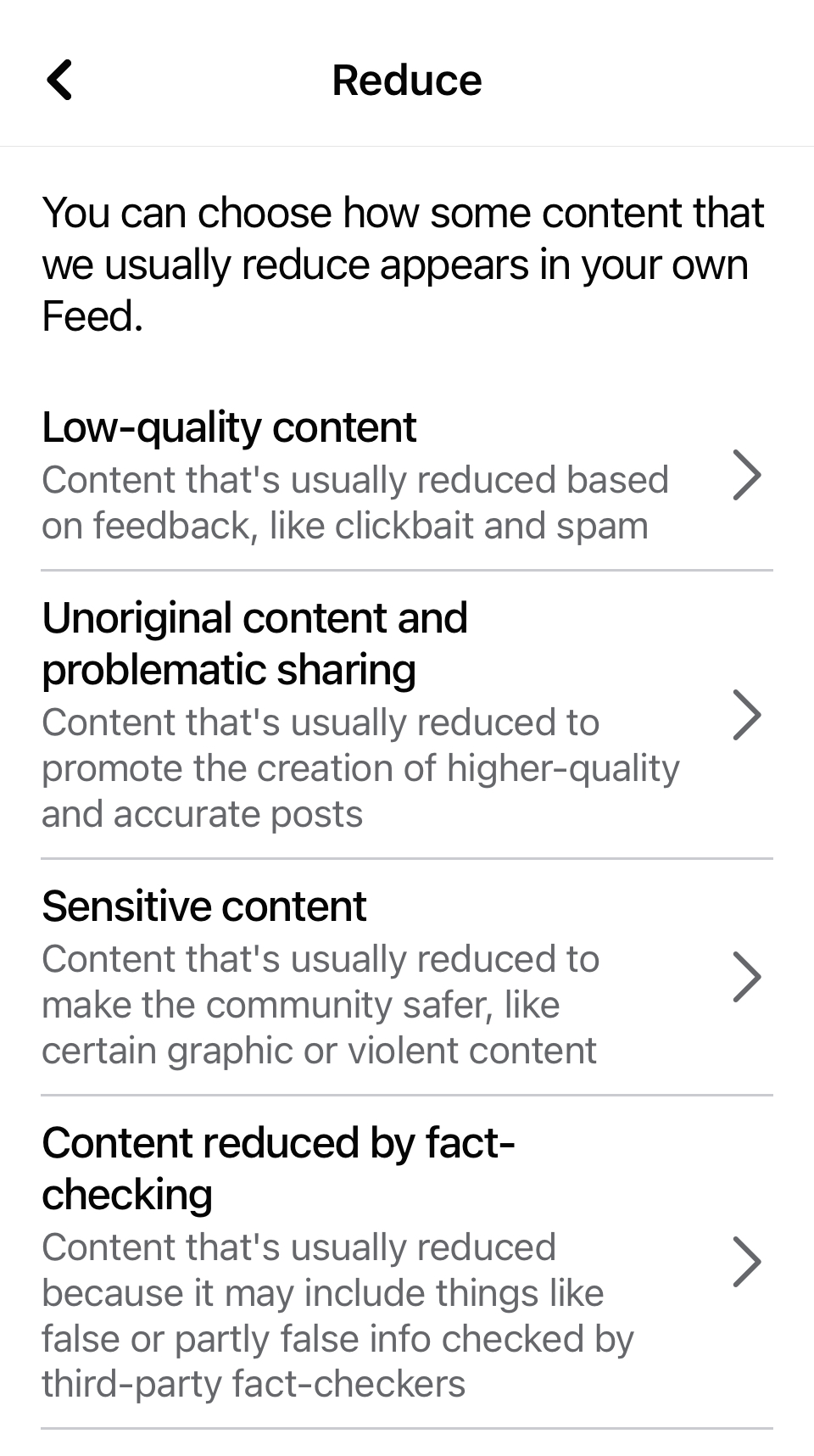The height and width of the screenshot is (1456, 814).
Task: Tap the chevron beside Low-quality content
Action: [x=746, y=477]
